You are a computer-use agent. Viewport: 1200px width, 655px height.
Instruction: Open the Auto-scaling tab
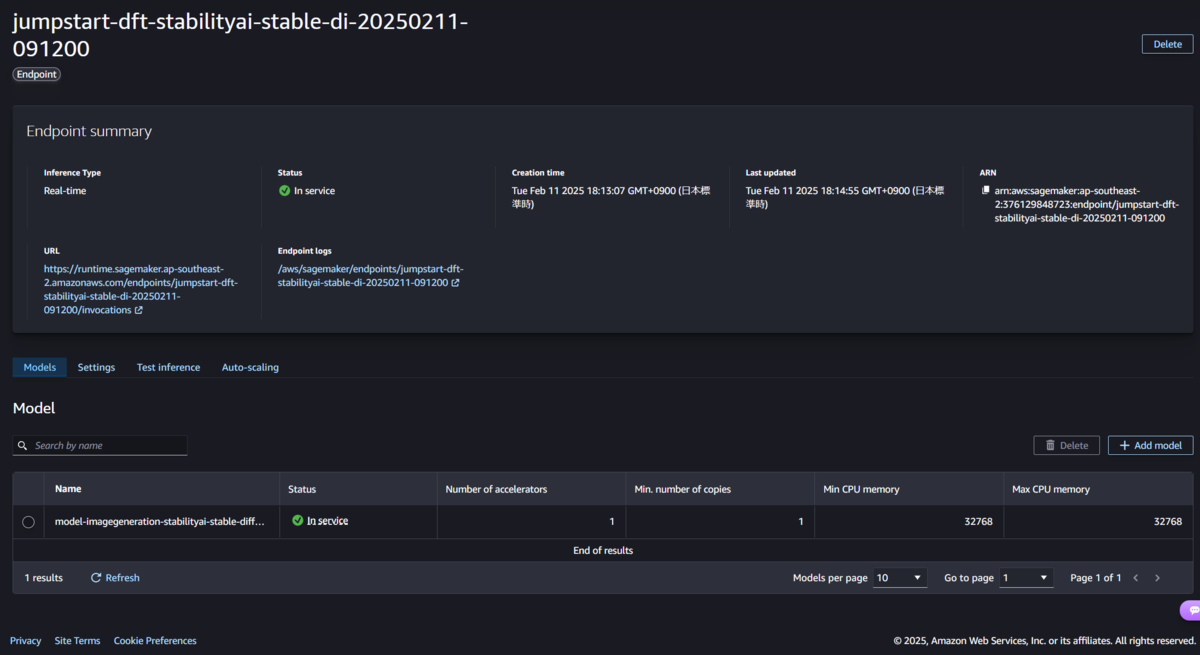click(250, 367)
